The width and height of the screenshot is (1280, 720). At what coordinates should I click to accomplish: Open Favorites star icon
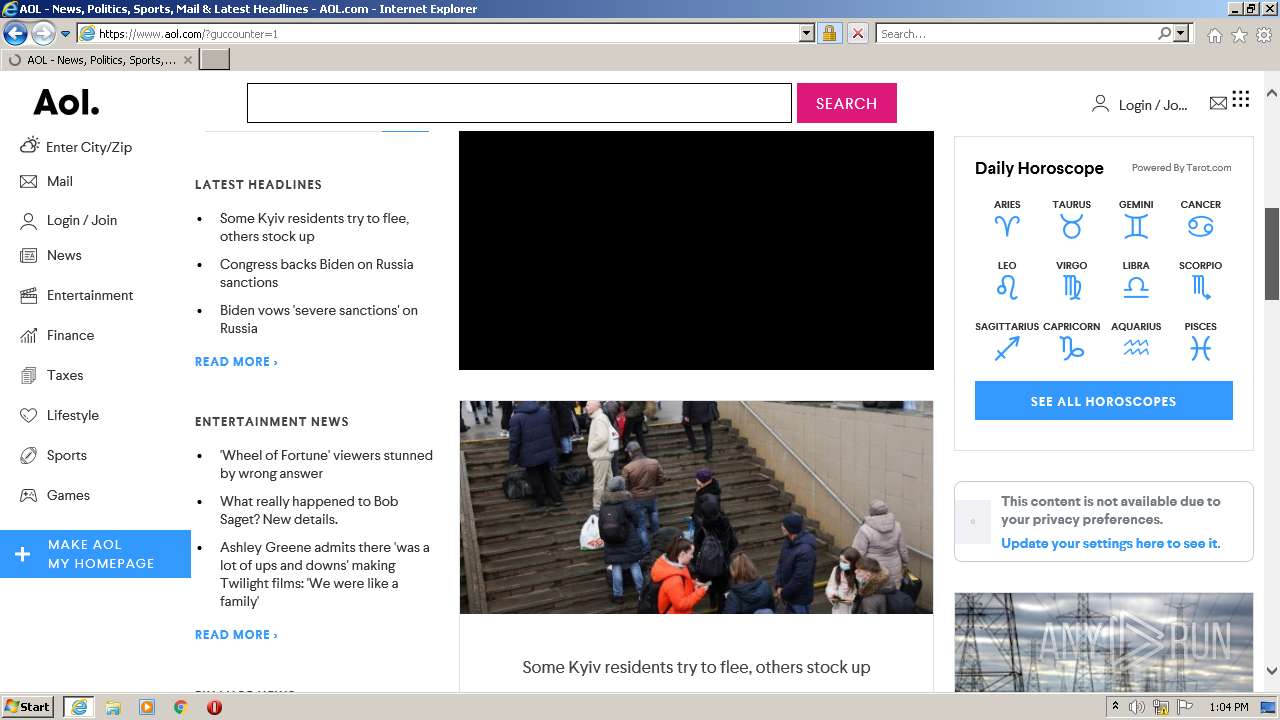point(1239,35)
